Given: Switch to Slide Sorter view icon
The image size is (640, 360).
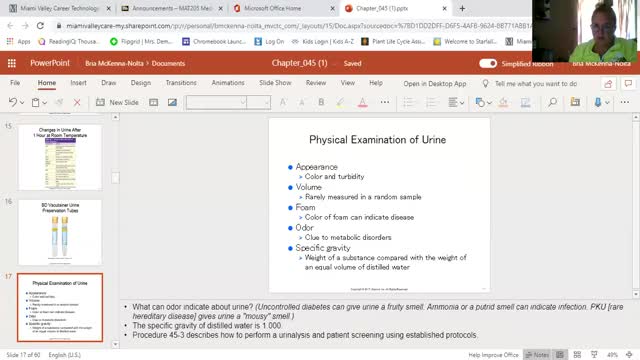Looking at the screenshot, I should click(577, 355).
